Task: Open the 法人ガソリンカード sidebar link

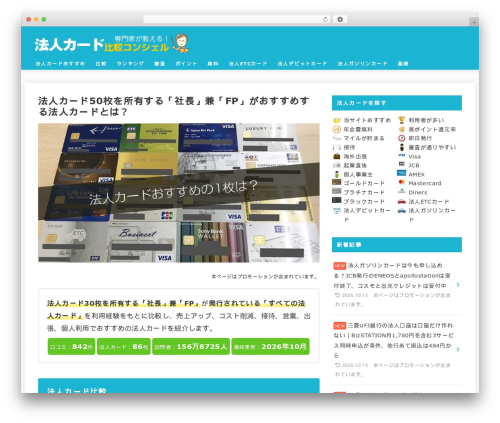Action: click(432, 215)
